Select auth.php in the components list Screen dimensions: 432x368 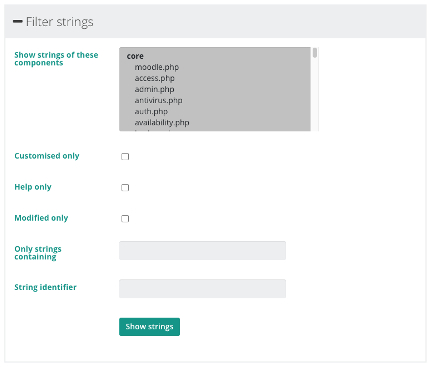pos(151,111)
